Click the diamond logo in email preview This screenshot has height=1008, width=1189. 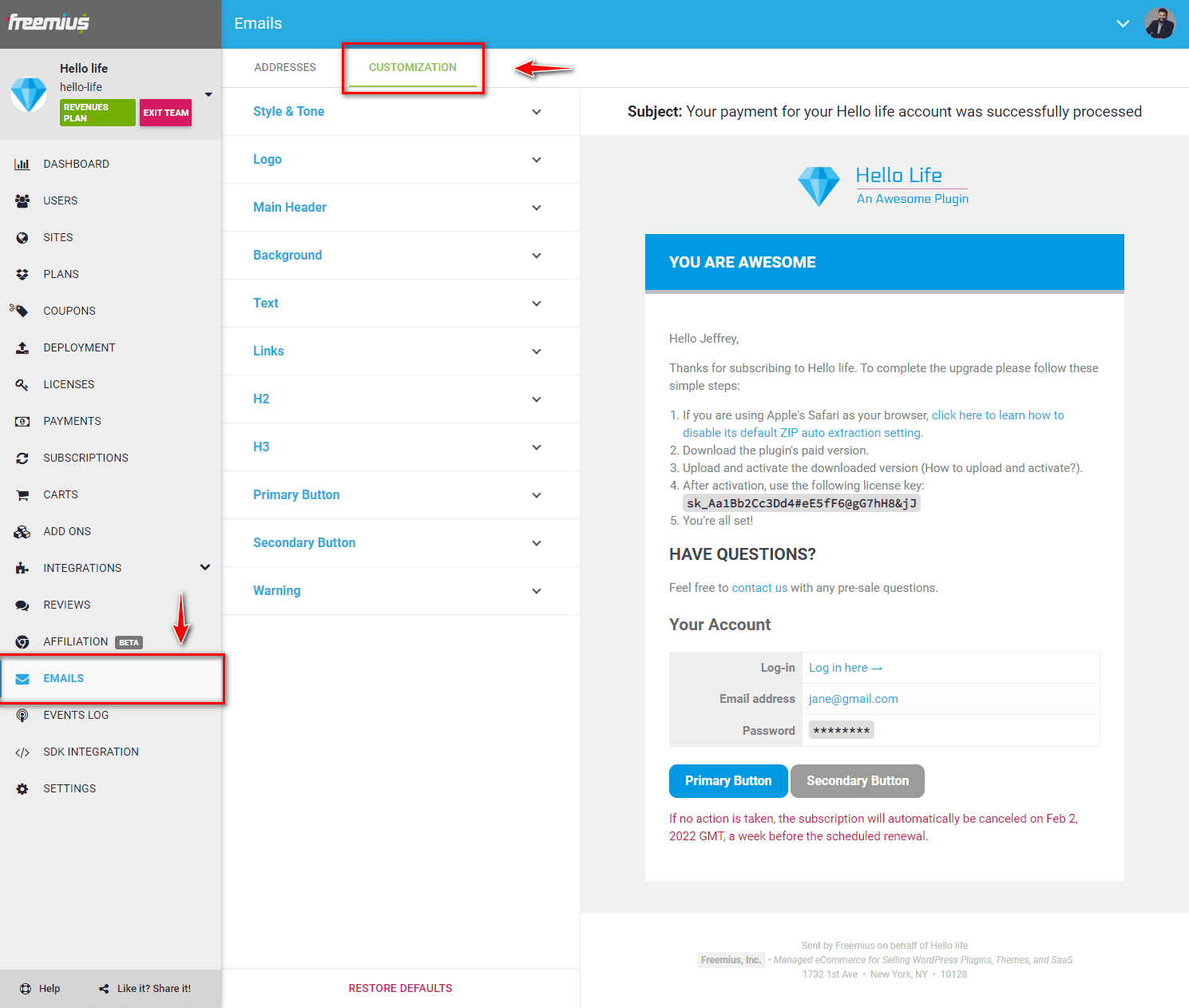[818, 186]
